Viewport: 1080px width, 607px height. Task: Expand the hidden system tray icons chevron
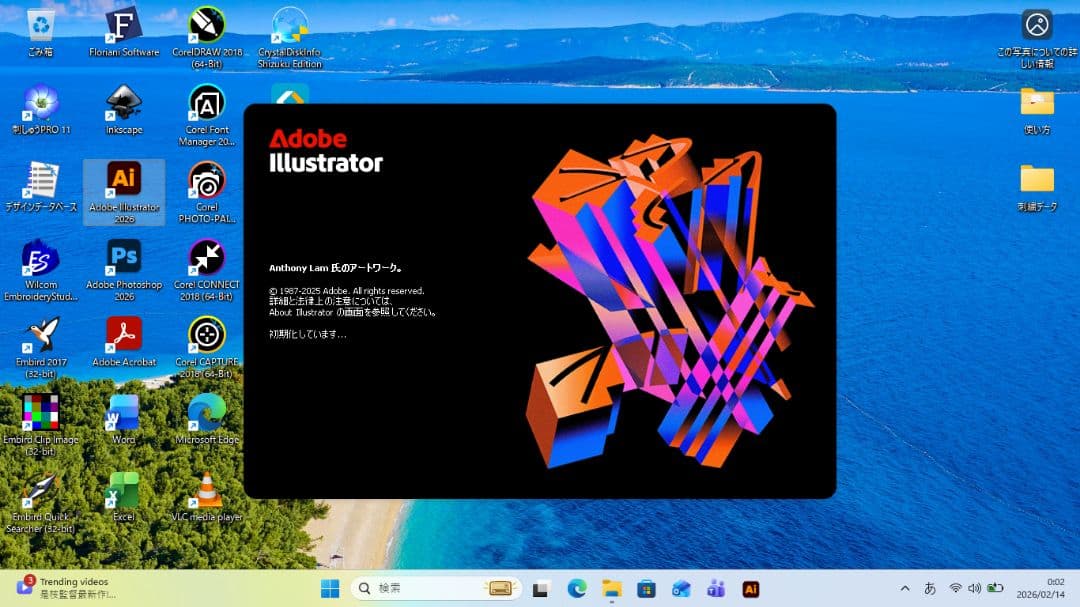[x=905, y=588]
